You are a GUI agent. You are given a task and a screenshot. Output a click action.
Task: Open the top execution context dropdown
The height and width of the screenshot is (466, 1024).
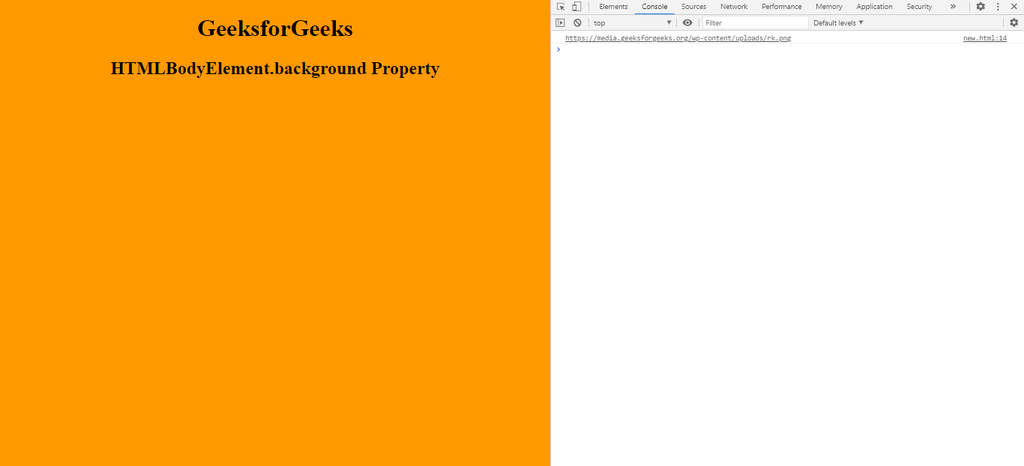click(x=632, y=23)
